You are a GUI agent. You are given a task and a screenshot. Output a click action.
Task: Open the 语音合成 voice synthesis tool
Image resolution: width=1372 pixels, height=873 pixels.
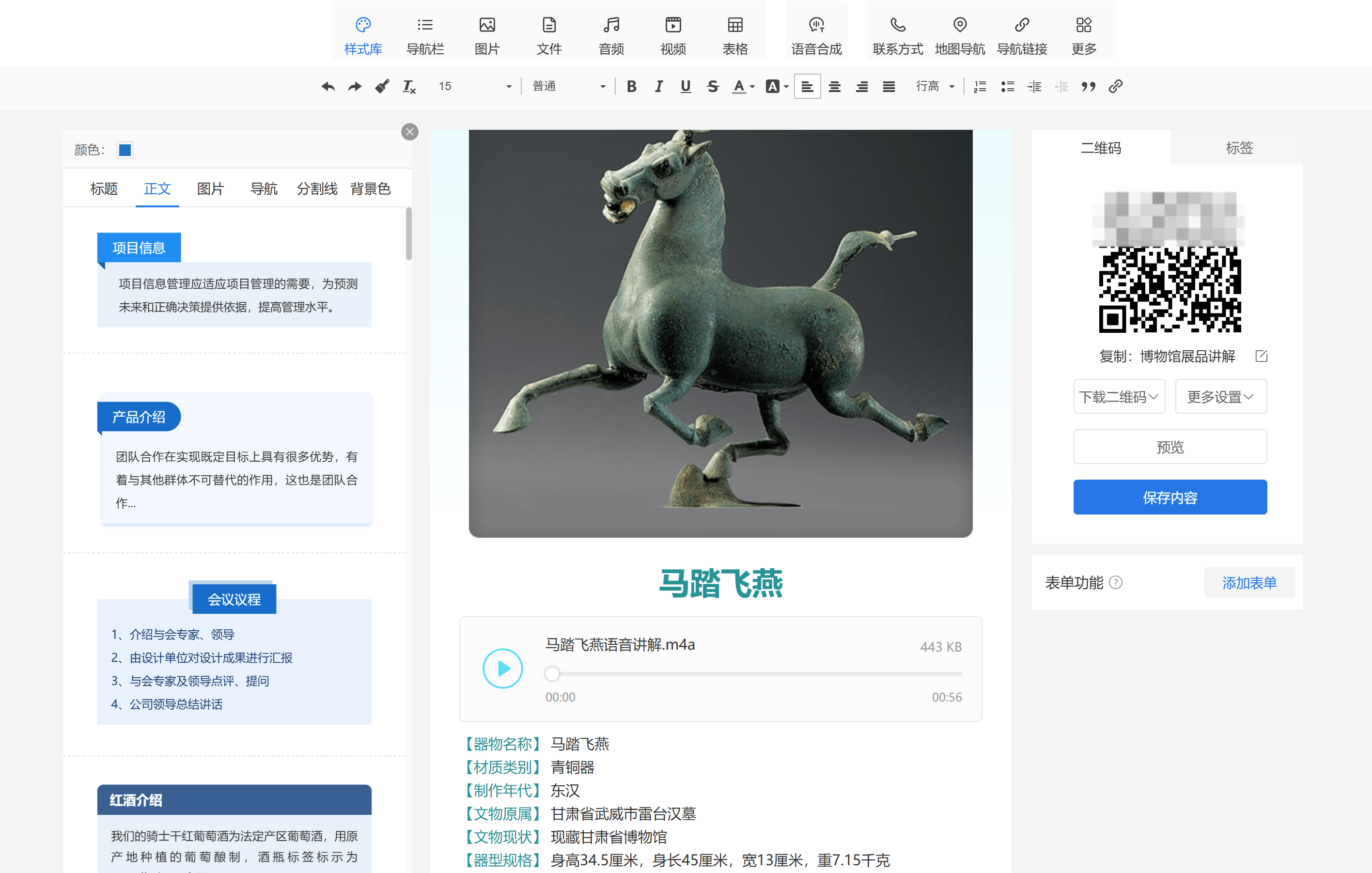coord(816,34)
